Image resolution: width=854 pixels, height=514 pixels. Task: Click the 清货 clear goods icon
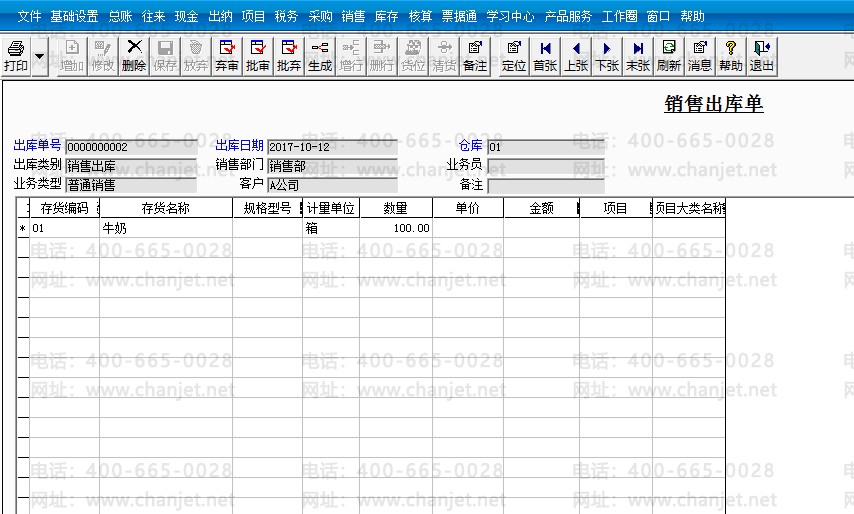coord(444,57)
